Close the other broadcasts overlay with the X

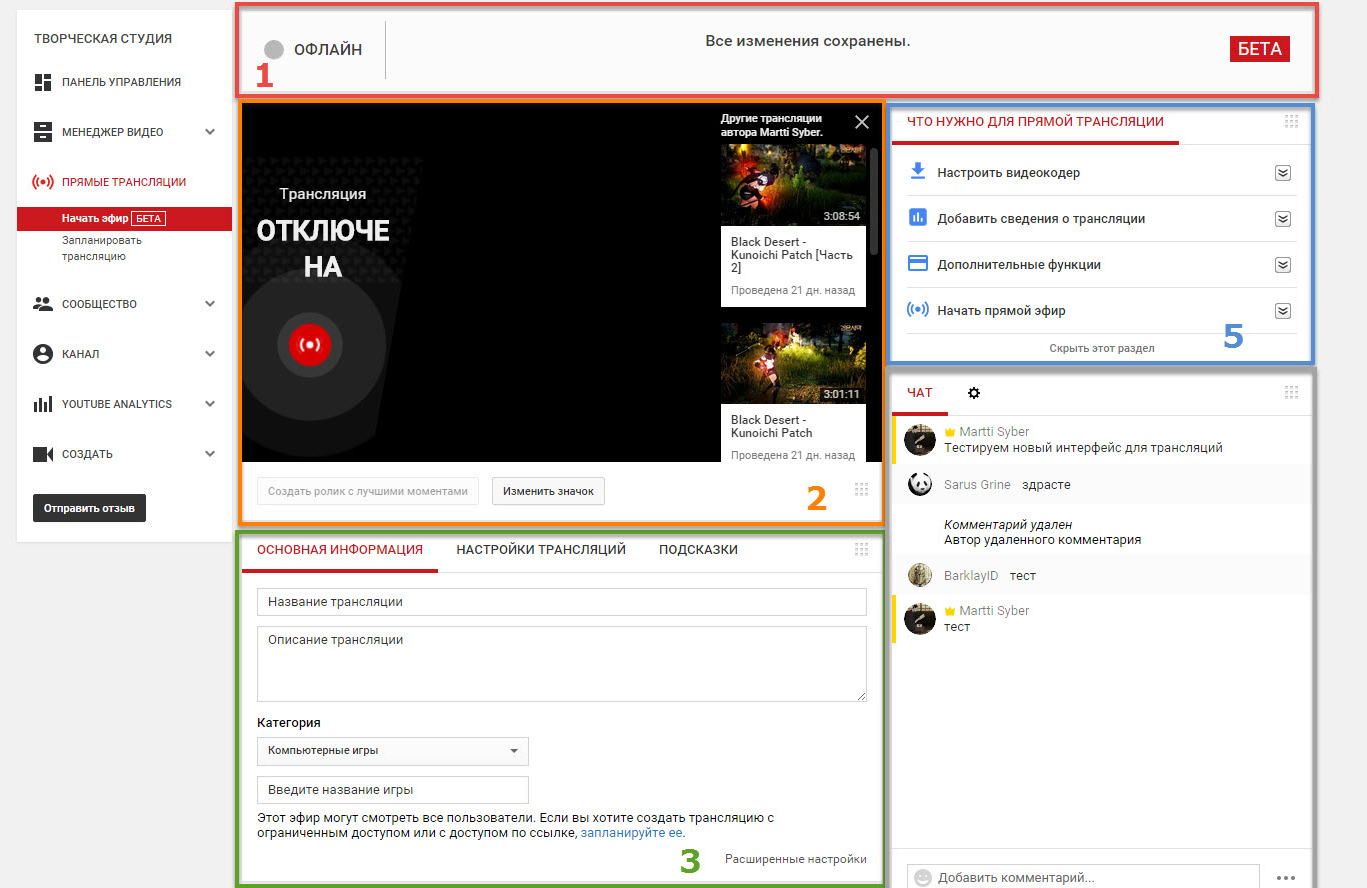point(862,122)
